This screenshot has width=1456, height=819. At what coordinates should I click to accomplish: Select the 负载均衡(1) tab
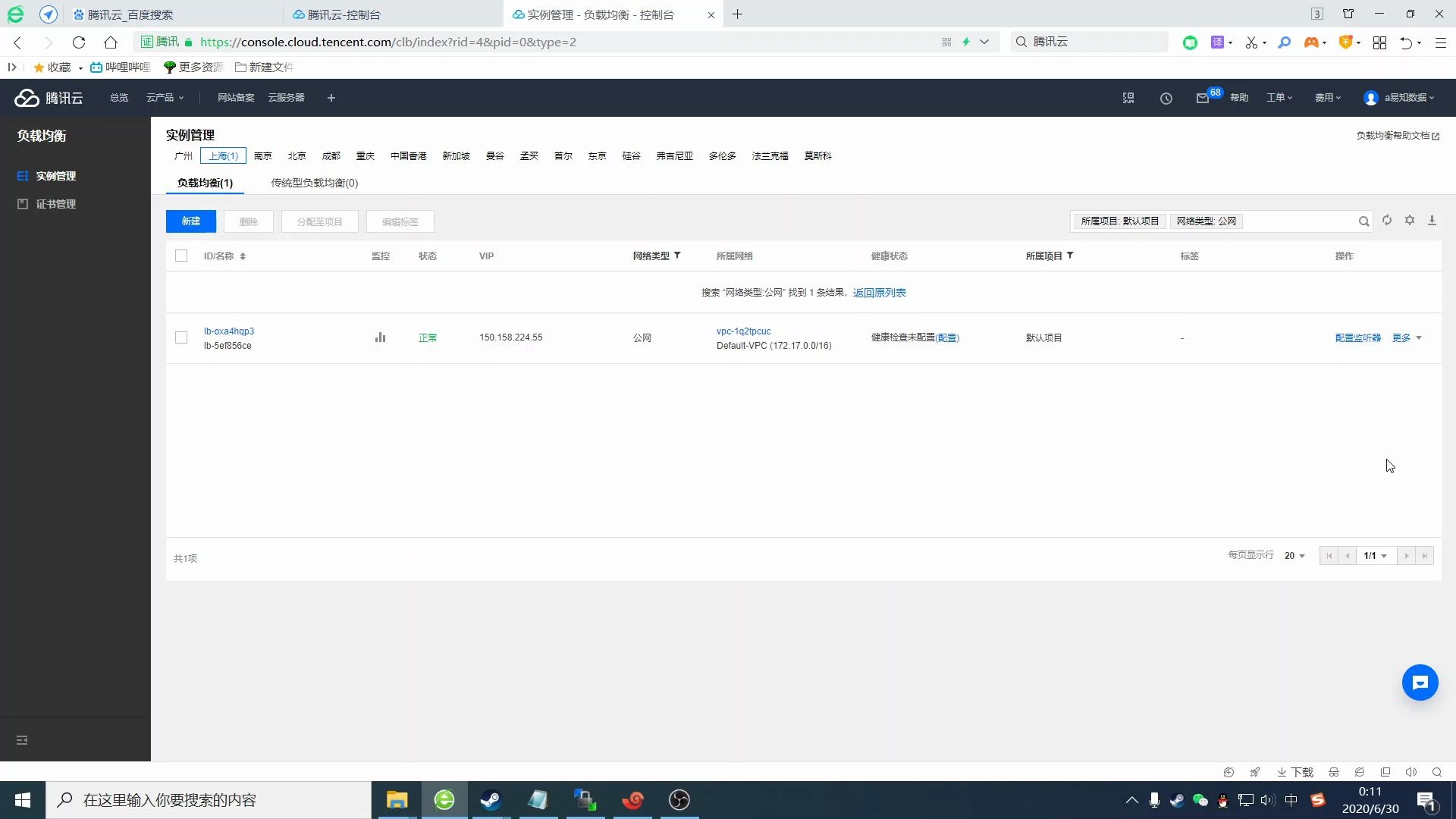(x=205, y=183)
